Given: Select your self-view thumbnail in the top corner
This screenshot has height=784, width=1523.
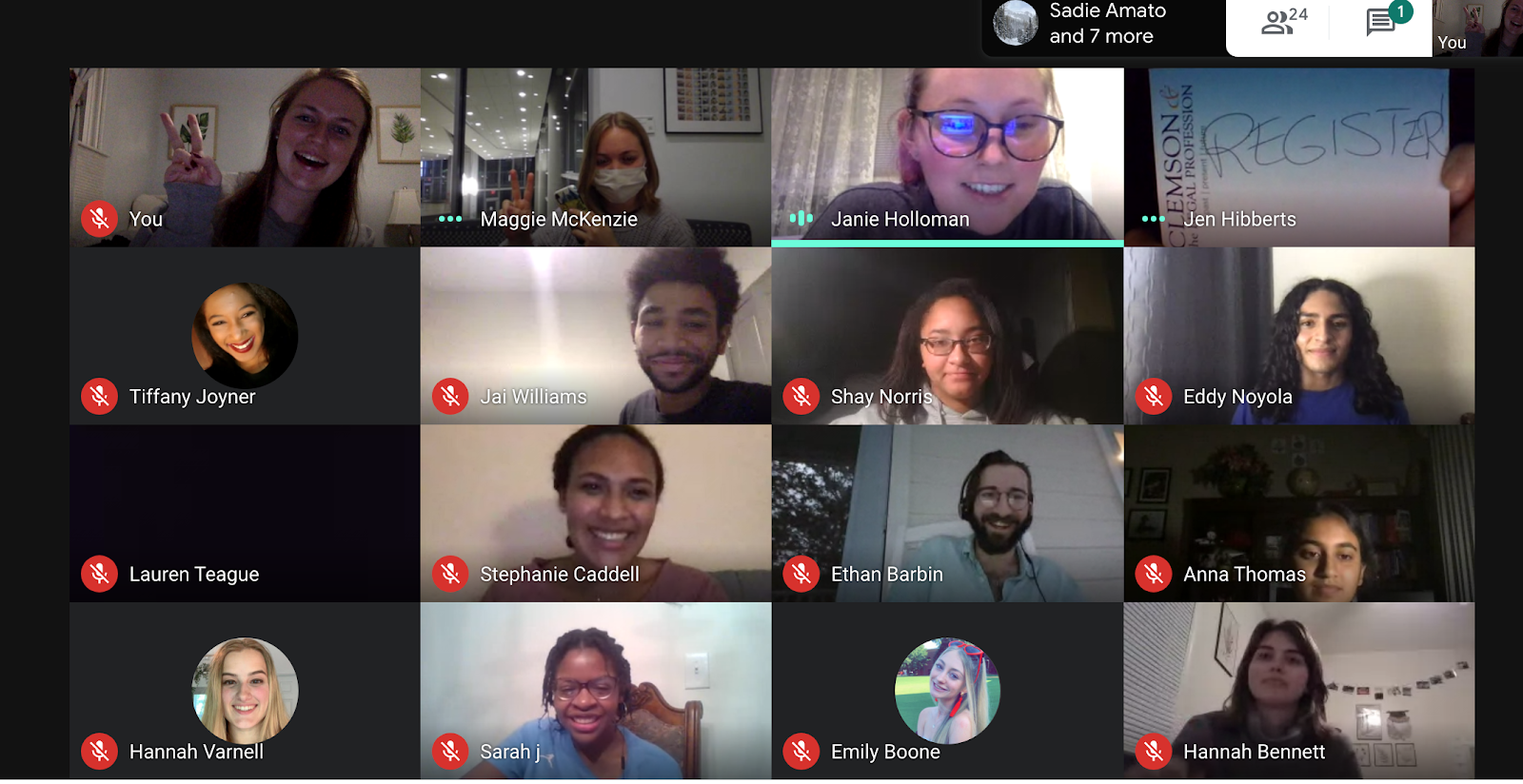Looking at the screenshot, I should [1477, 28].
